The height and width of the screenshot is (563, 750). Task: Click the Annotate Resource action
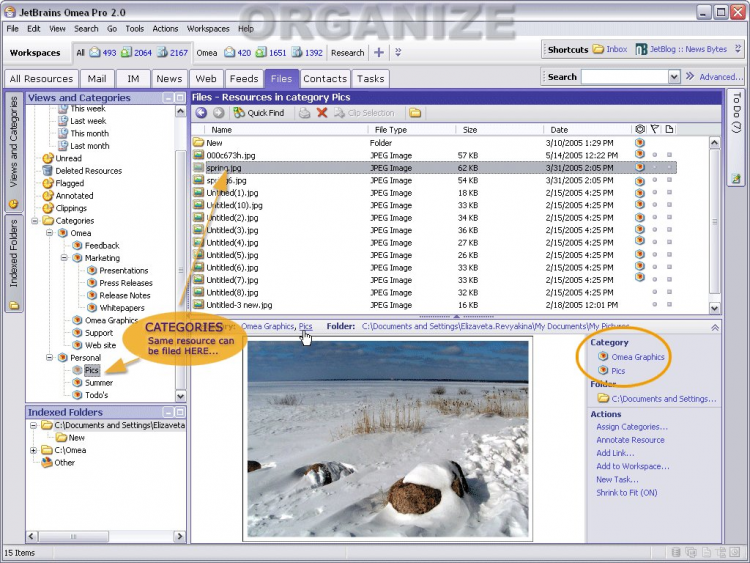tap(630, 440)
